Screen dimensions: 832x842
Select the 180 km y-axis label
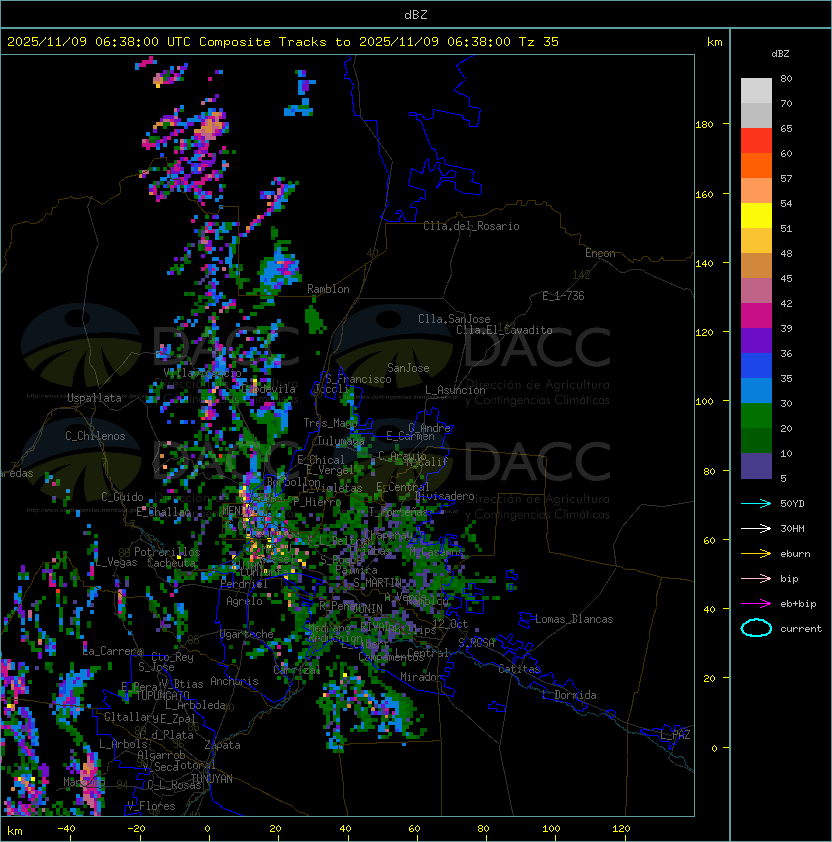tap(704, 125)
